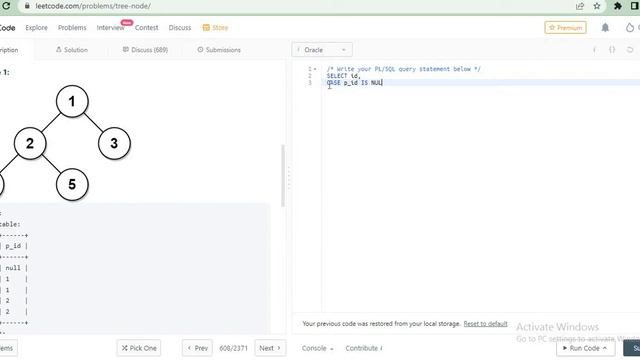Expand the Console panel
The width and height of the screenshot is (640, 360).
click(317, 348)
